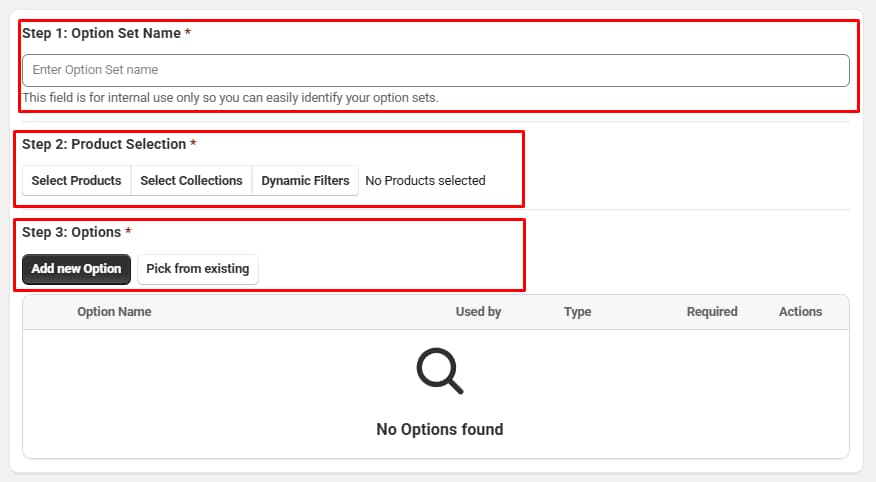Click the 'Step 1: Option Set Name' label
876x482 pixels.
tap(106, 34)
